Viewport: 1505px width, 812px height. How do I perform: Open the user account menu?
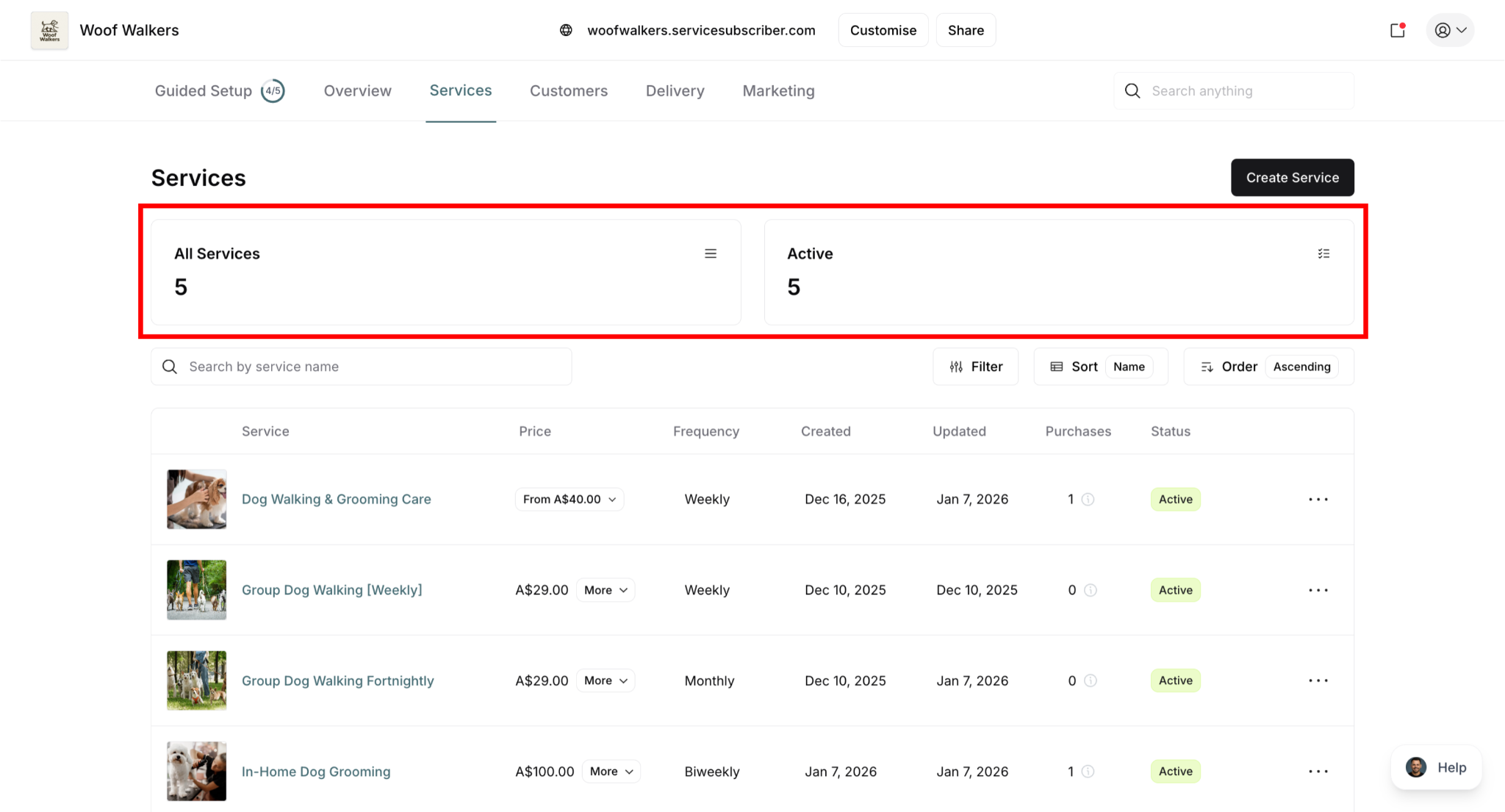click(x=1450, y=30)
